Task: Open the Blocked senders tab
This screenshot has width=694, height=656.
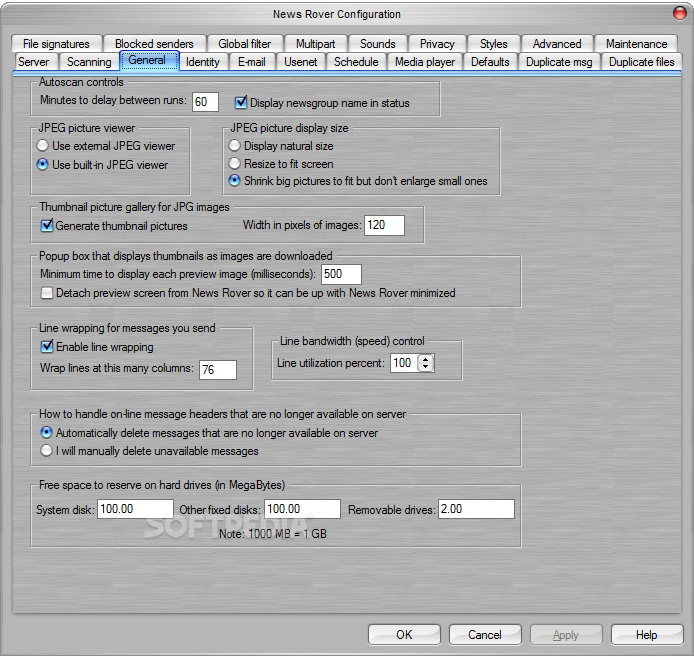Action: 154,44
